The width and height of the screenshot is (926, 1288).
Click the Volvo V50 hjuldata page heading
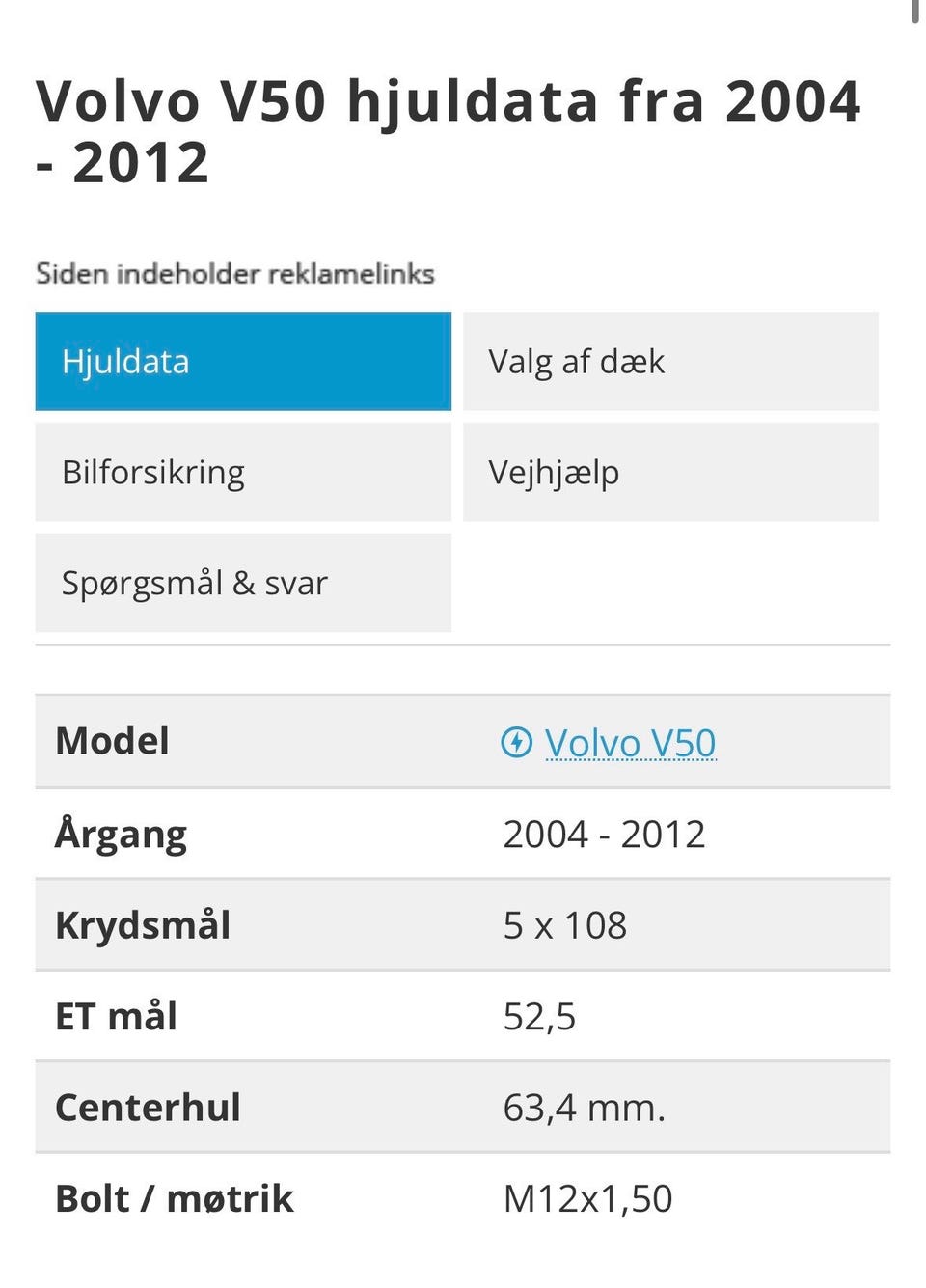coord(449,131)
